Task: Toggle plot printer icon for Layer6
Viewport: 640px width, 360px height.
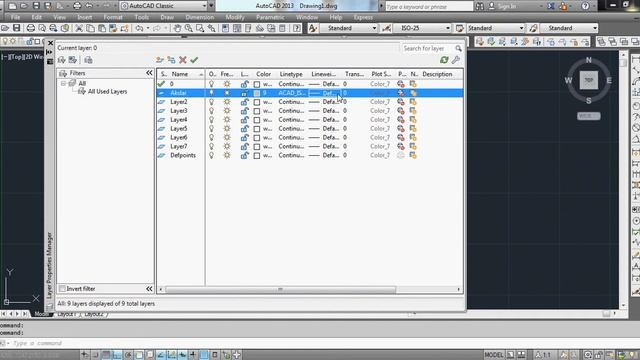Action: click(x=401, y=138)
